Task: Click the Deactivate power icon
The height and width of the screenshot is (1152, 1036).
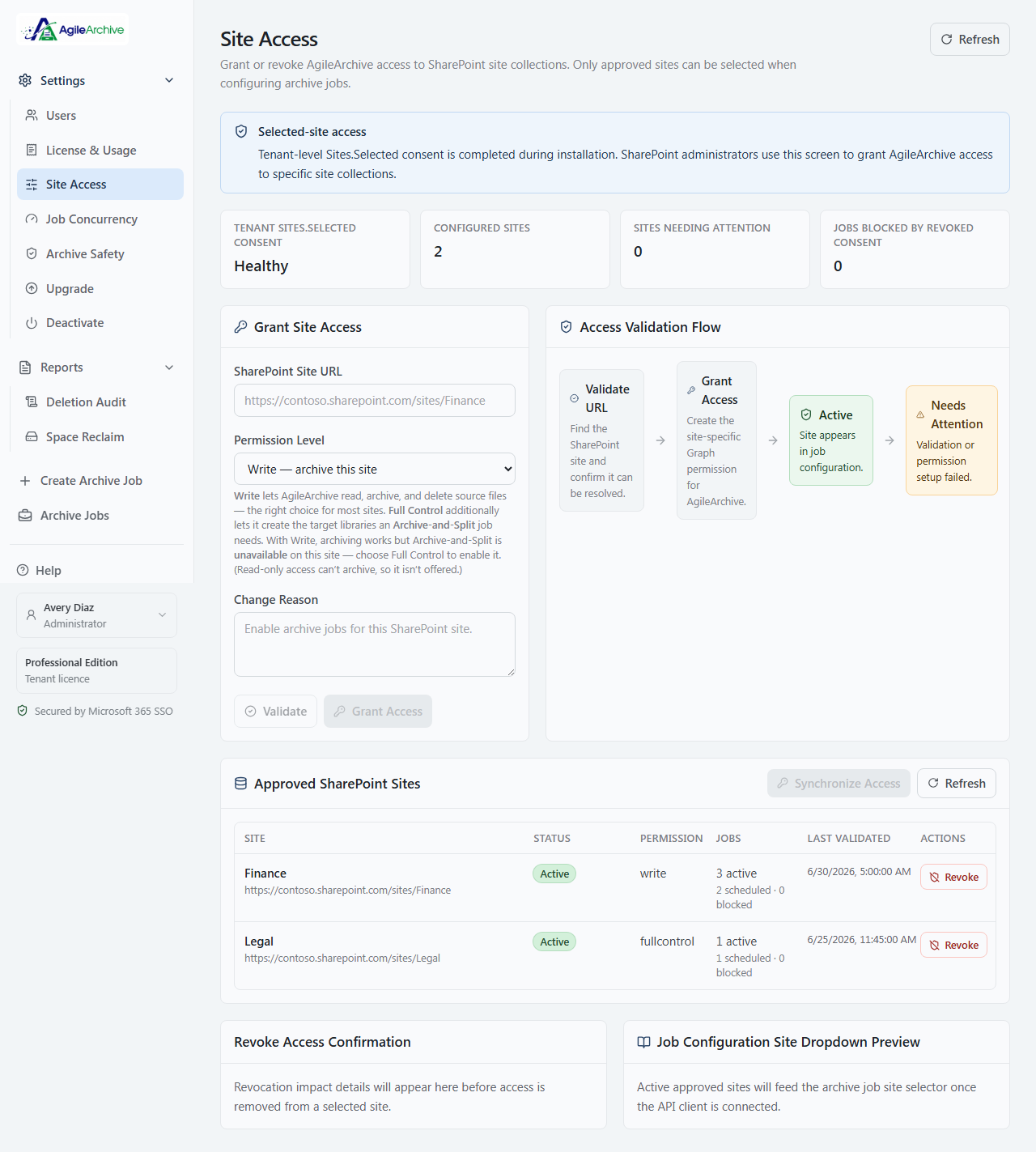Action: point(32,323)
